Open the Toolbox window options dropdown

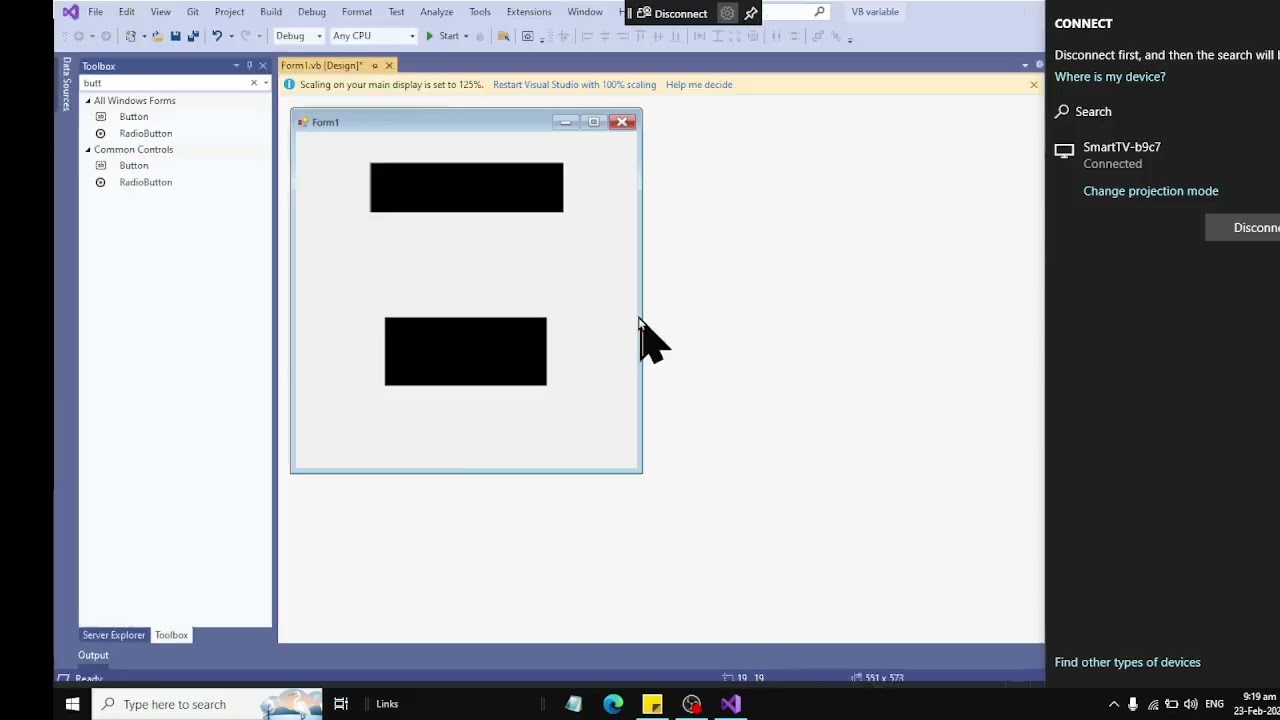[x=236, y=66]
